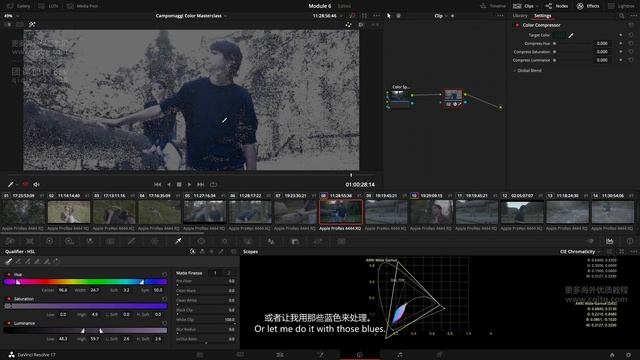Screen dimensions: 640x360
Task: Toggle the highlight wand icon above viewer
Action: click(x=32, y=24)
